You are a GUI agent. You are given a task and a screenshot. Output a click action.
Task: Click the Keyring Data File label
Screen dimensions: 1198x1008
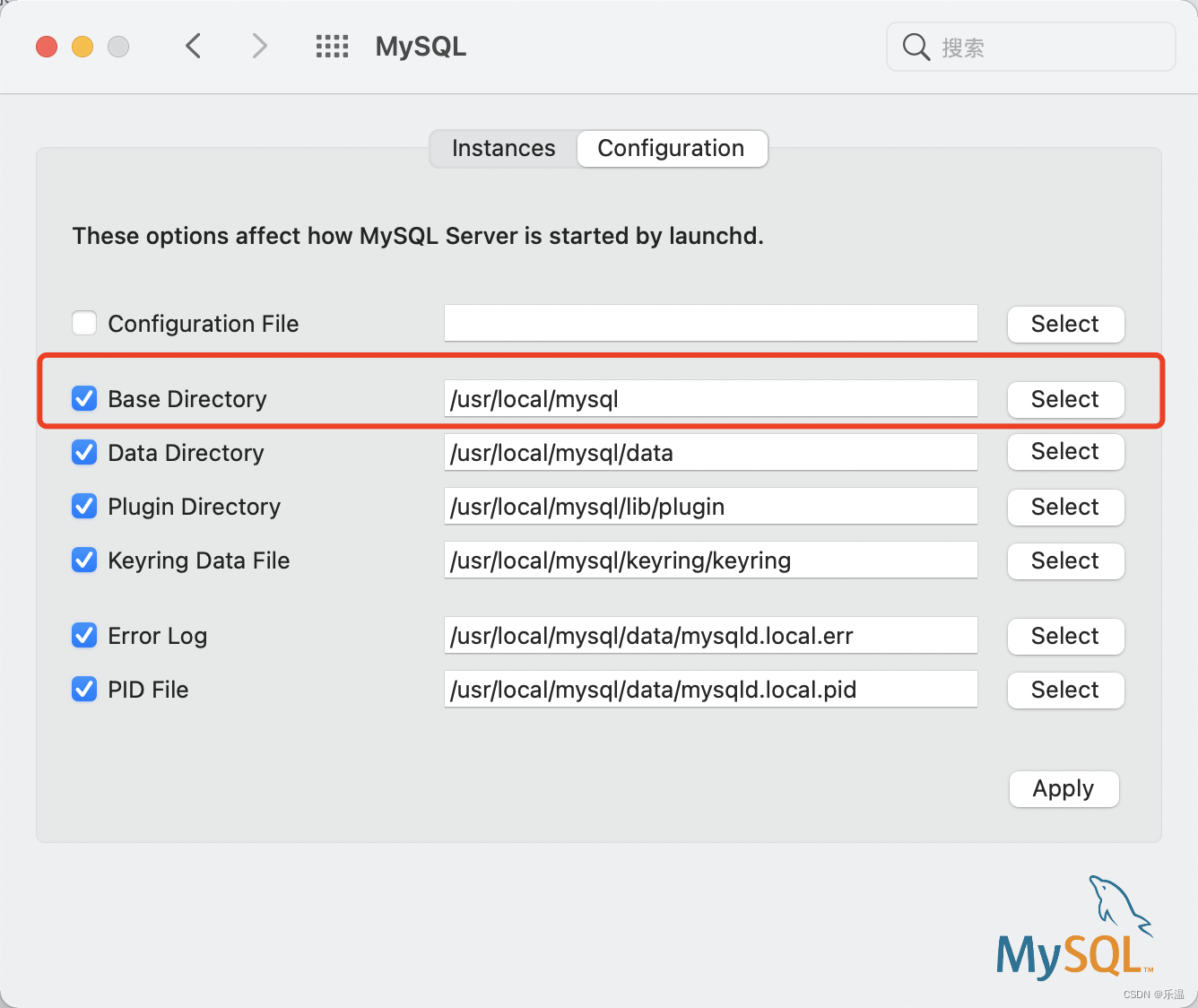coord(199,560)
